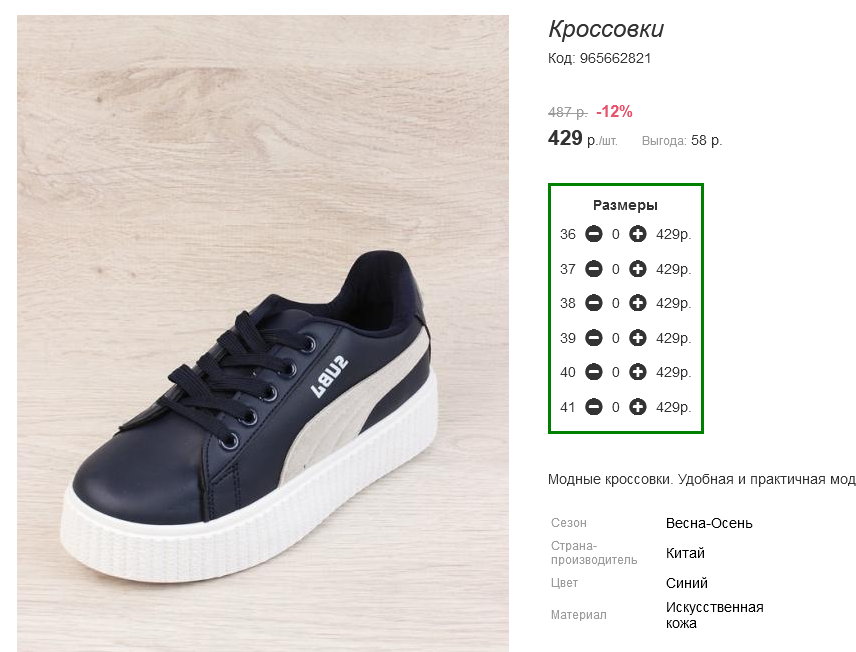Open the sneaker product photo
The image size is (856, 652).
(x=263, y=333)
